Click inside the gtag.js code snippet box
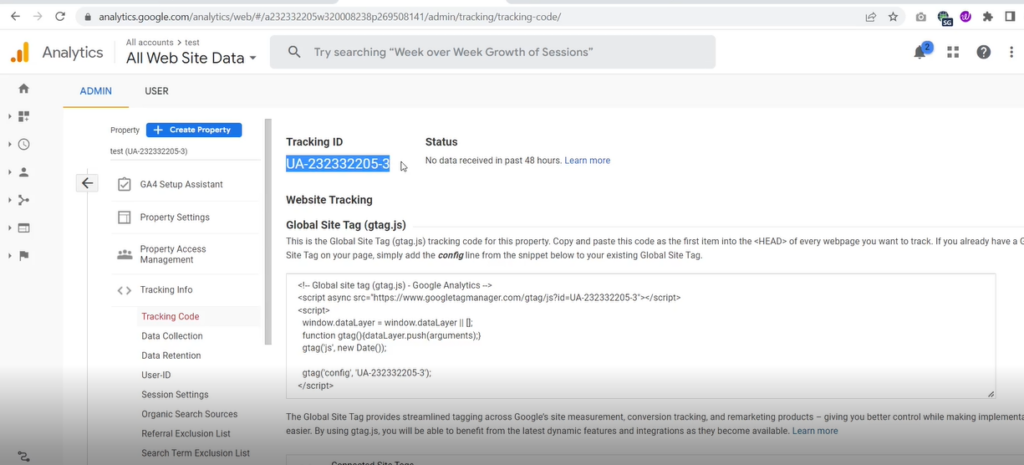 [641, 336]
